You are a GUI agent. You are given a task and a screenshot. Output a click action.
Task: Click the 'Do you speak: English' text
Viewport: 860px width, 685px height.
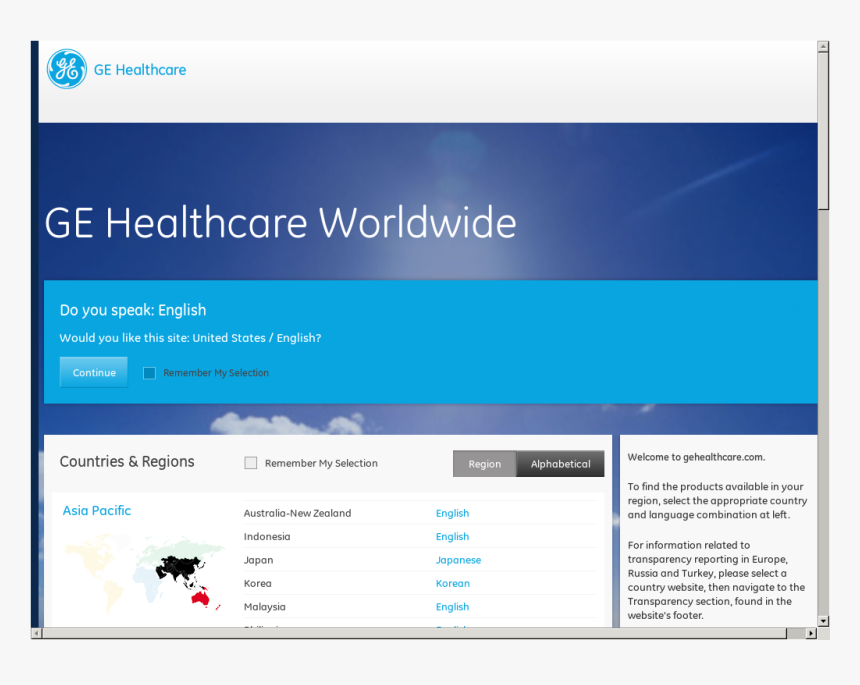pos(133,310)
